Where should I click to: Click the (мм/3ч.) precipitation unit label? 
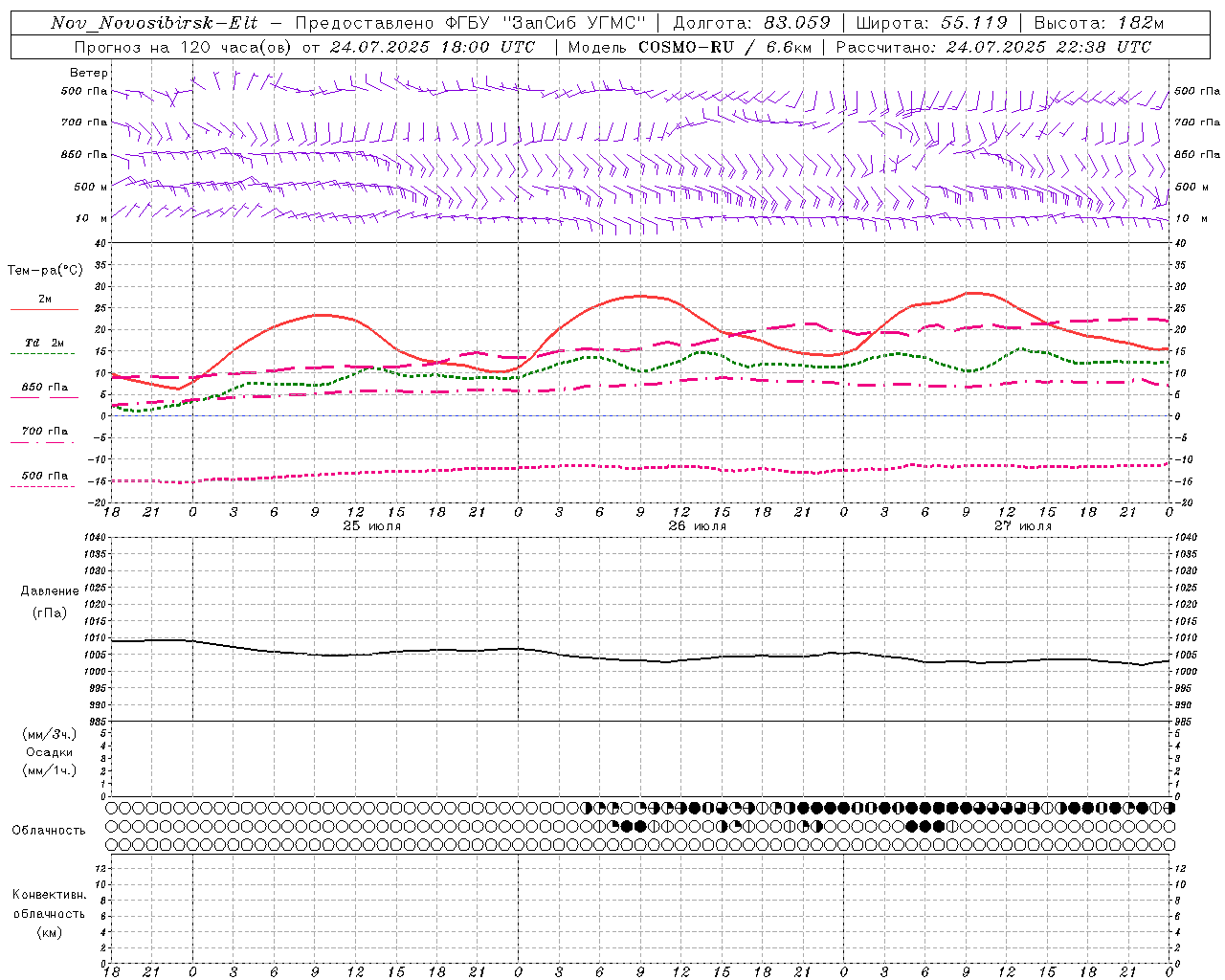49,734
